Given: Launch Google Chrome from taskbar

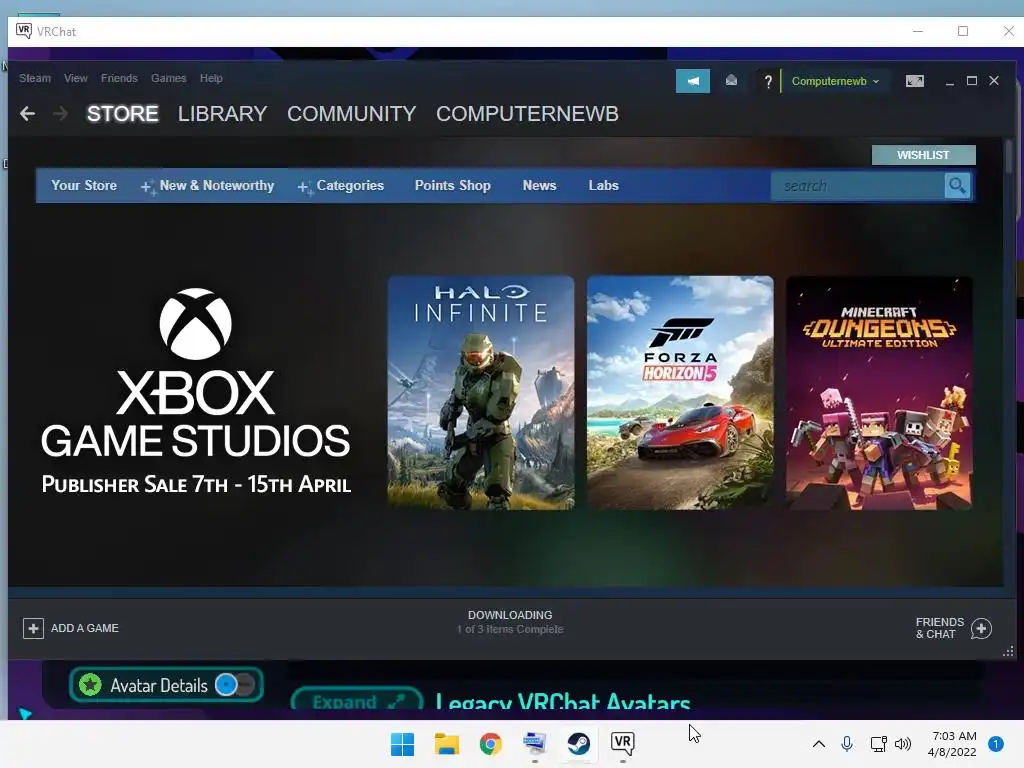Looking at the screenshot, I should (490, 744).
